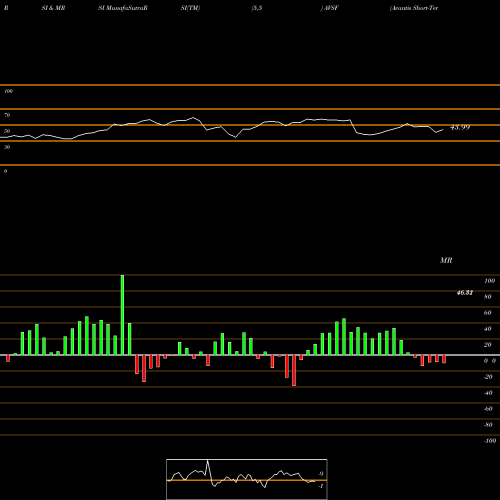Click the '-1' label in the mini chart
Screen dimensions: 500x500
tap(321, 486)
